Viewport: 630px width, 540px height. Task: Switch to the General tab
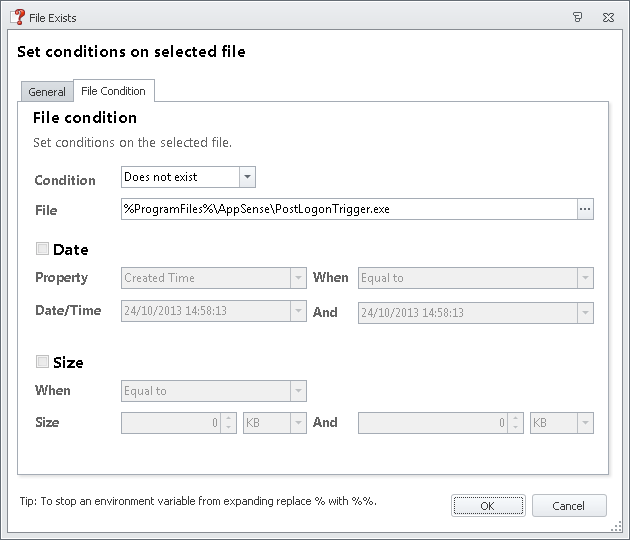point(47,92)
